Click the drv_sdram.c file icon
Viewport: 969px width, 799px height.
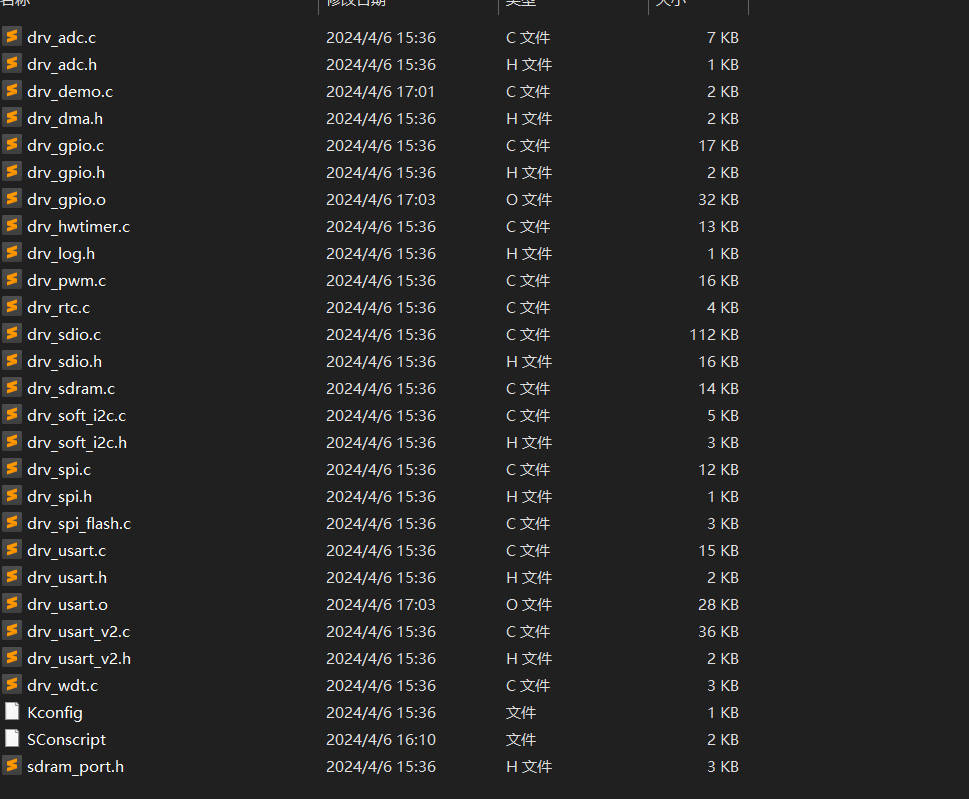tap(12, 387)
